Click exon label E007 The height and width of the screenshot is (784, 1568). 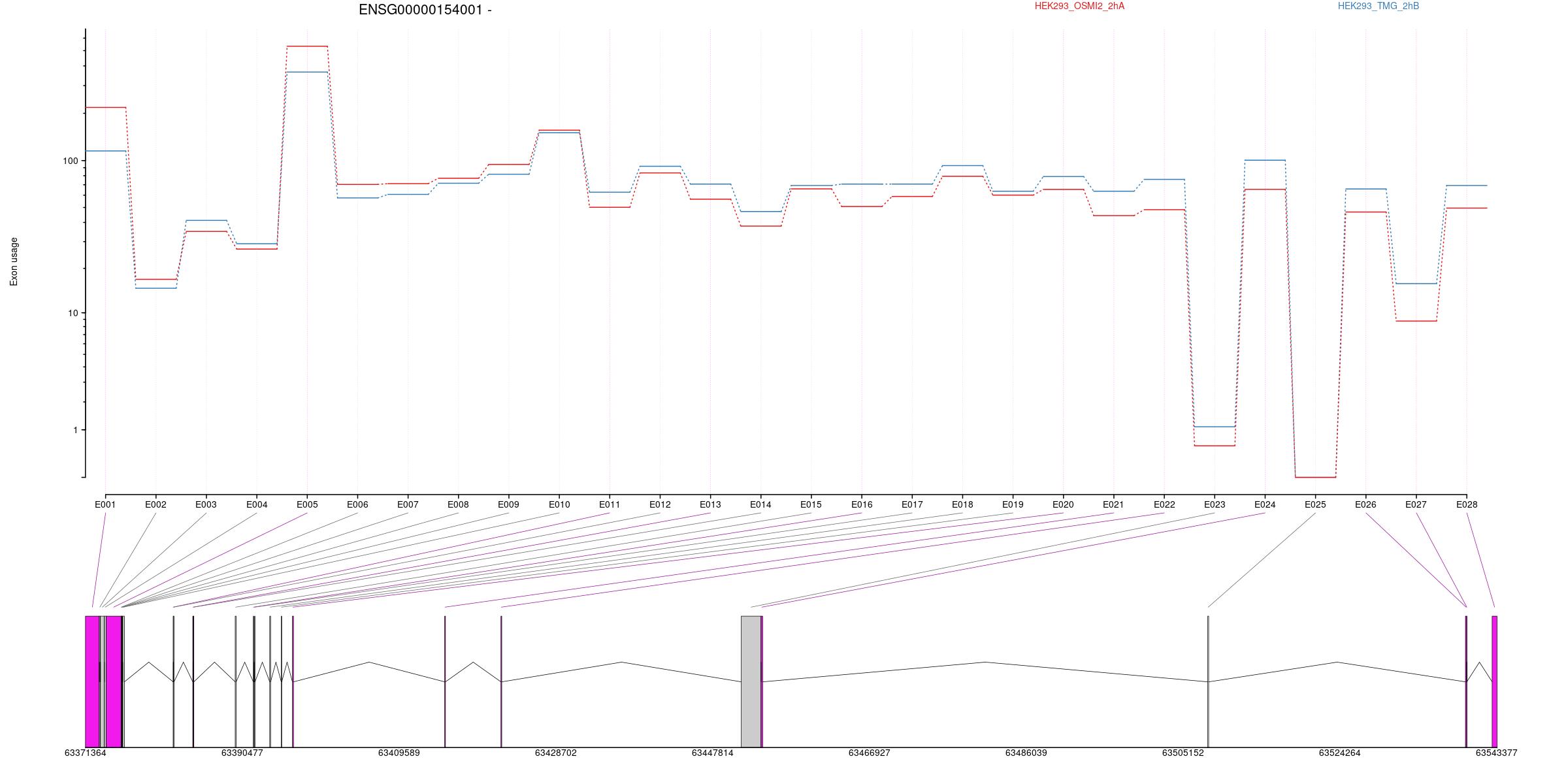click(408, 504)
